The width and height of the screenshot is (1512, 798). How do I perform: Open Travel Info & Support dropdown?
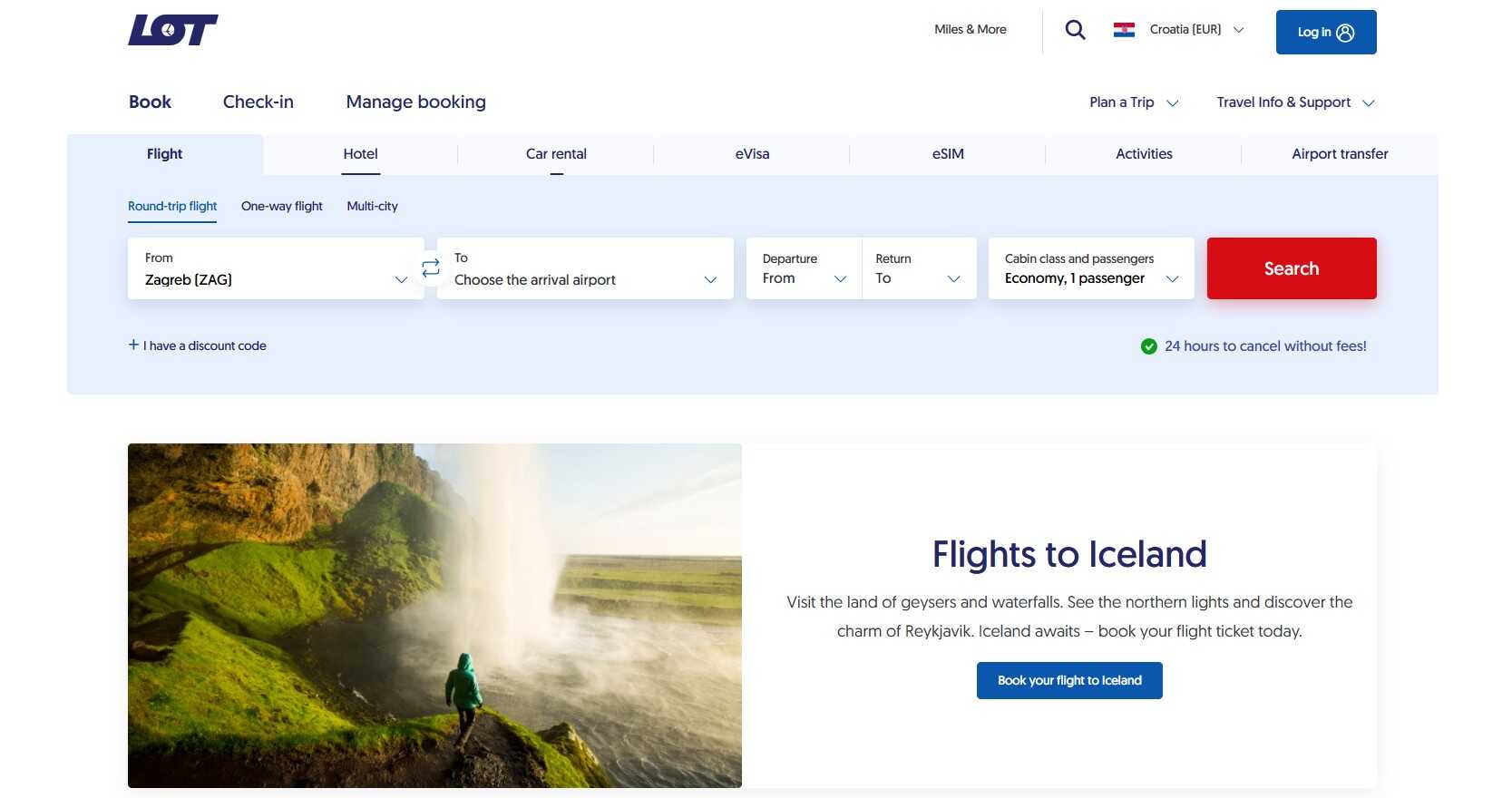click(1294, 102)
